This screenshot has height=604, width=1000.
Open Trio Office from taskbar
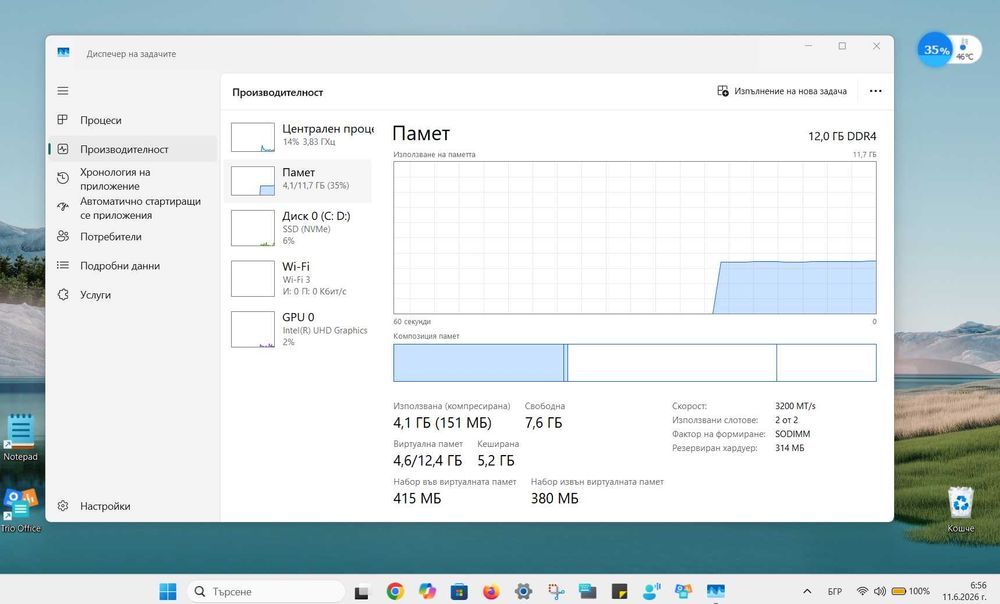[684, 591]
